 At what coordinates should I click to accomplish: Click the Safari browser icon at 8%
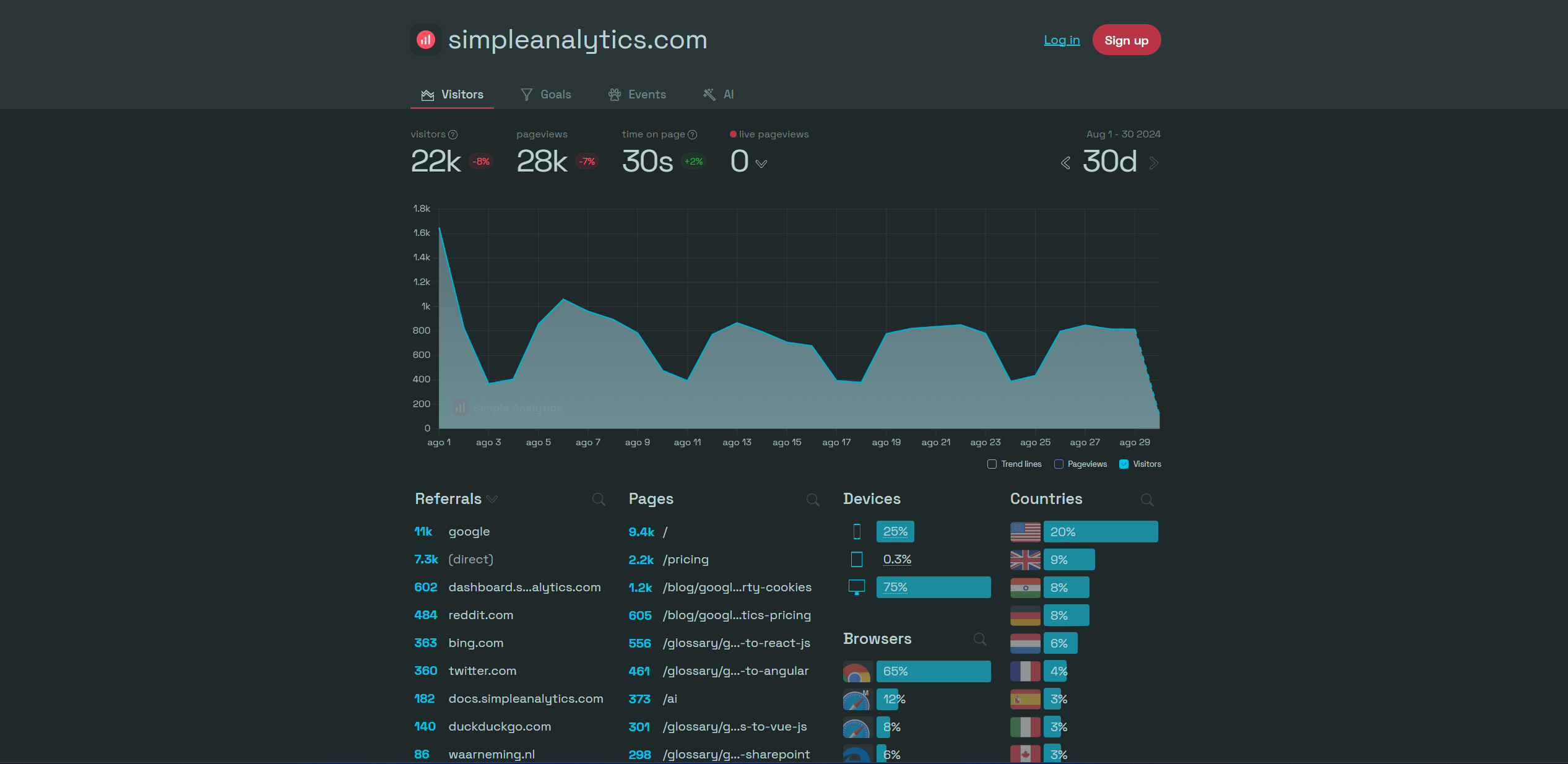857,727
